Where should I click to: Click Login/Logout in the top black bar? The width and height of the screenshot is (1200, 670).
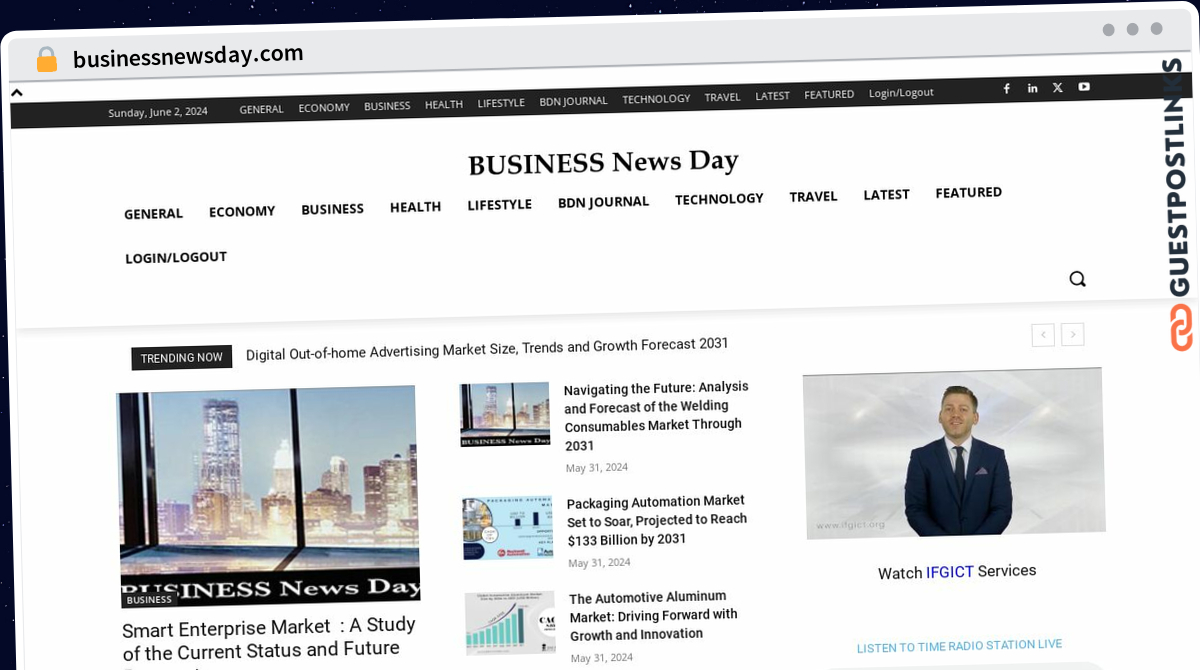[x=901, y=92]
